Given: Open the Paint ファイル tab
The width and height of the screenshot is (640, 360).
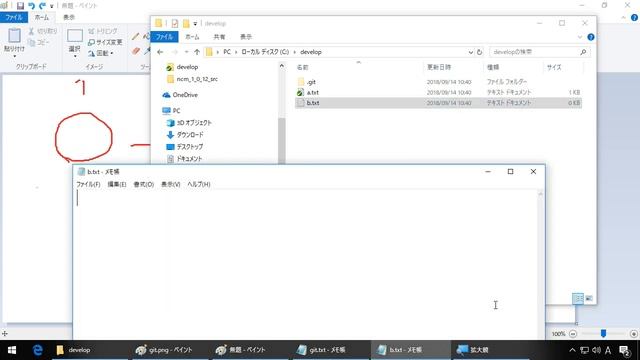Looking at the screenshot, I should [x=14, y=17].
